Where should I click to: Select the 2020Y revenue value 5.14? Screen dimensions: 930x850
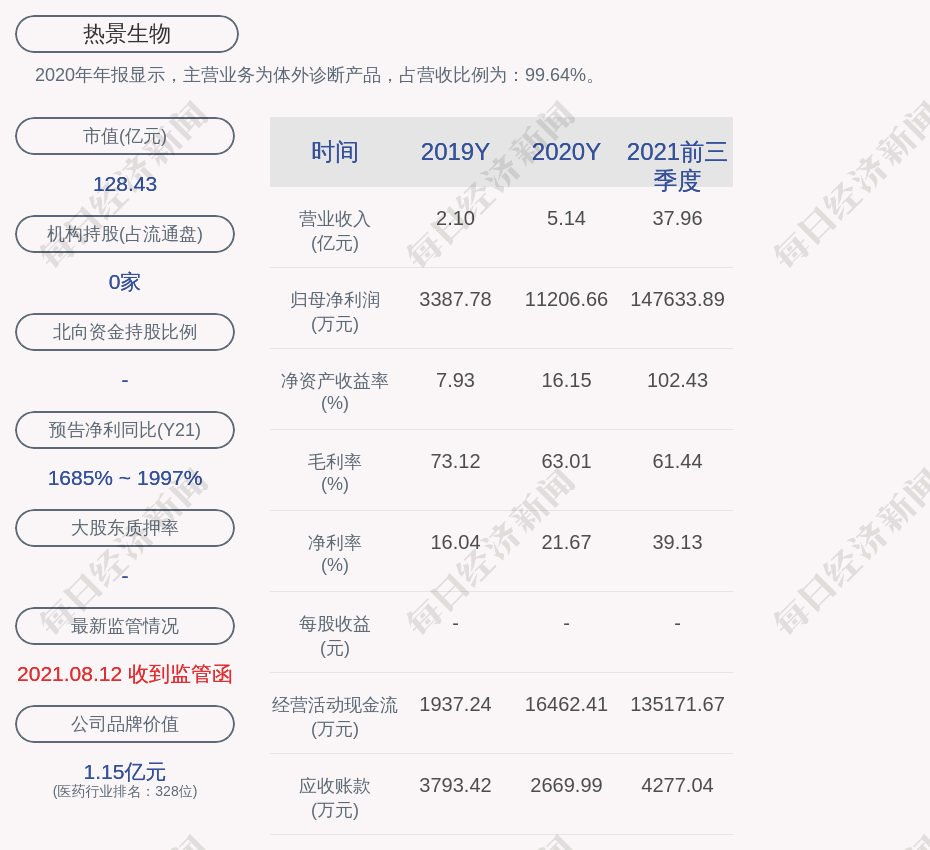pyautogui.click(x=566, y=218)
